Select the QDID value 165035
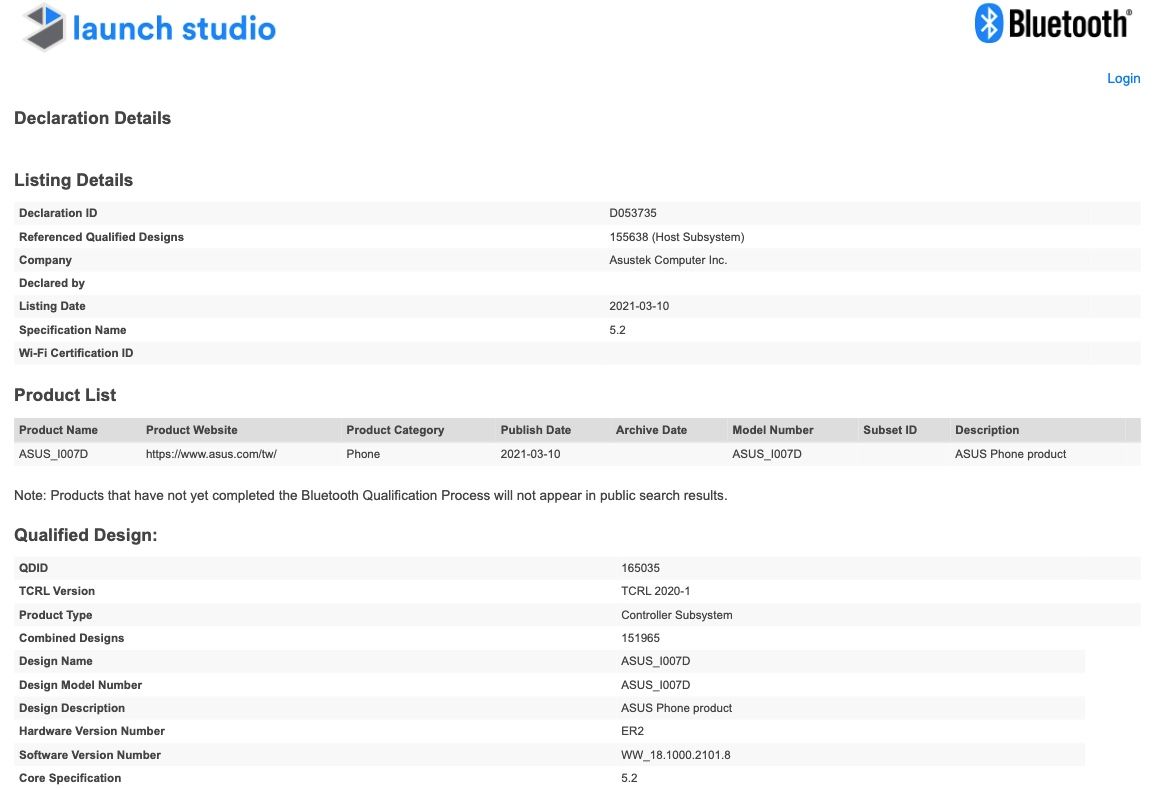The height and width of the screenshot is (788, 1154). pos(640,568)
